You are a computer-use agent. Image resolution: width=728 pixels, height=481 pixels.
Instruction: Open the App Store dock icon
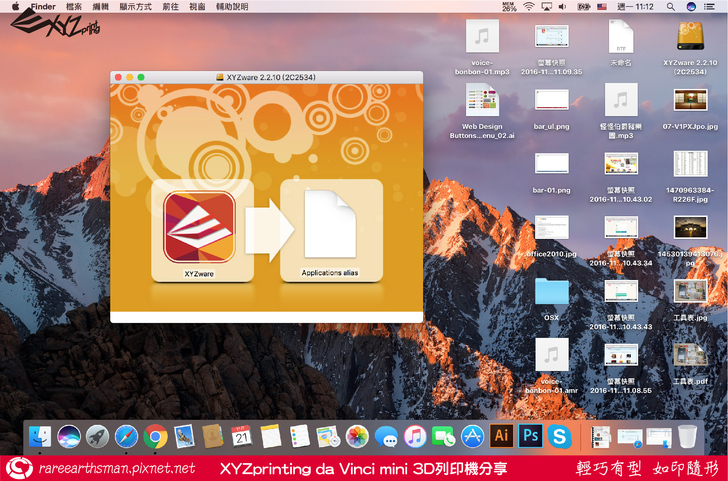[473, 436]
